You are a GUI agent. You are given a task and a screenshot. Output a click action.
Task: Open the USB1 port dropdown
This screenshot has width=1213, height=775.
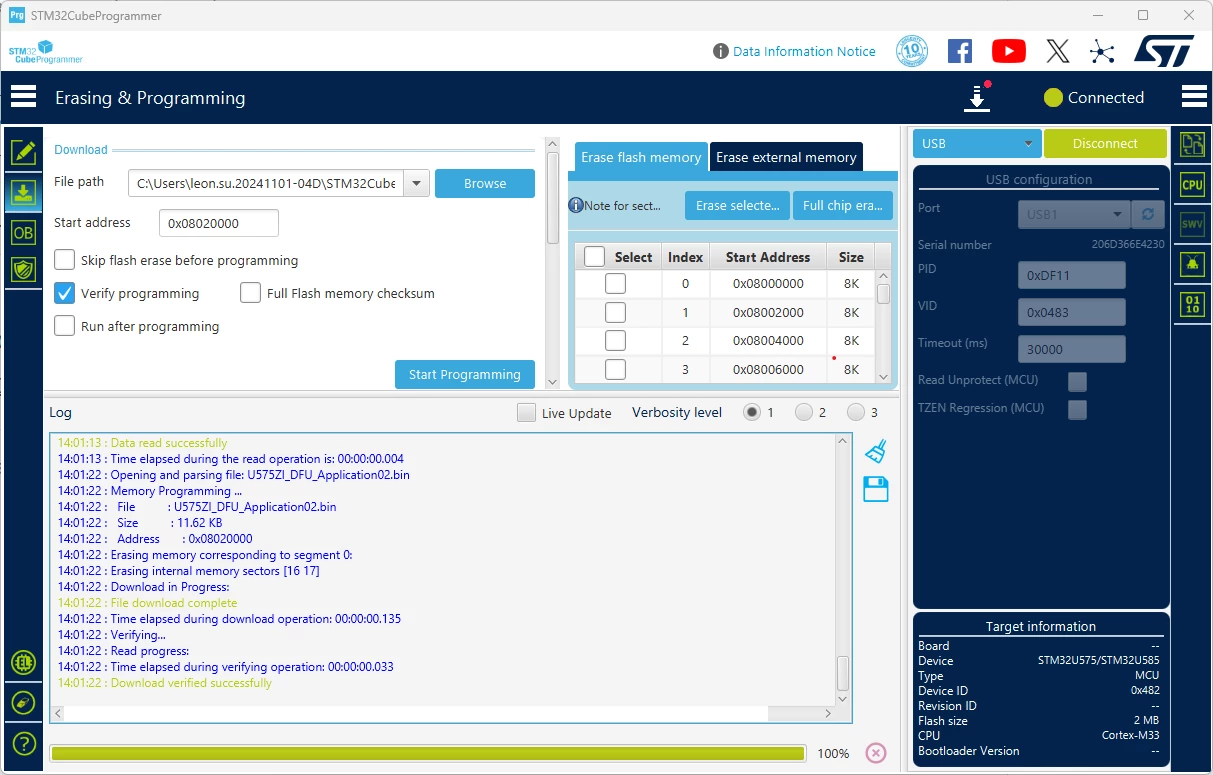[1074, 214]
